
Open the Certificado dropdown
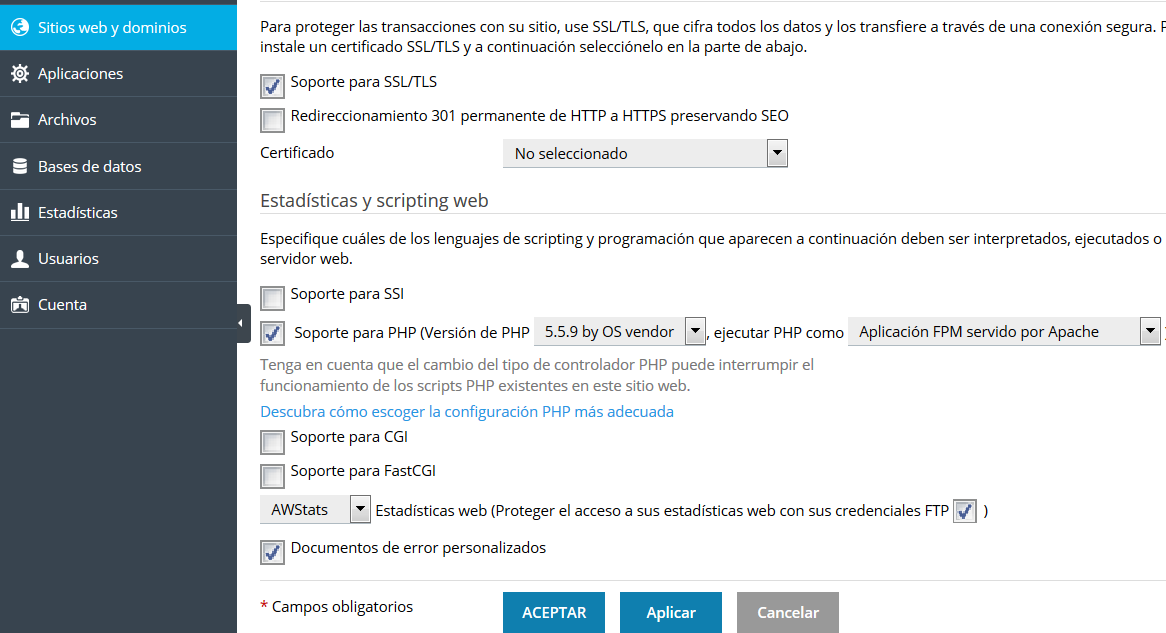(645, 153)
